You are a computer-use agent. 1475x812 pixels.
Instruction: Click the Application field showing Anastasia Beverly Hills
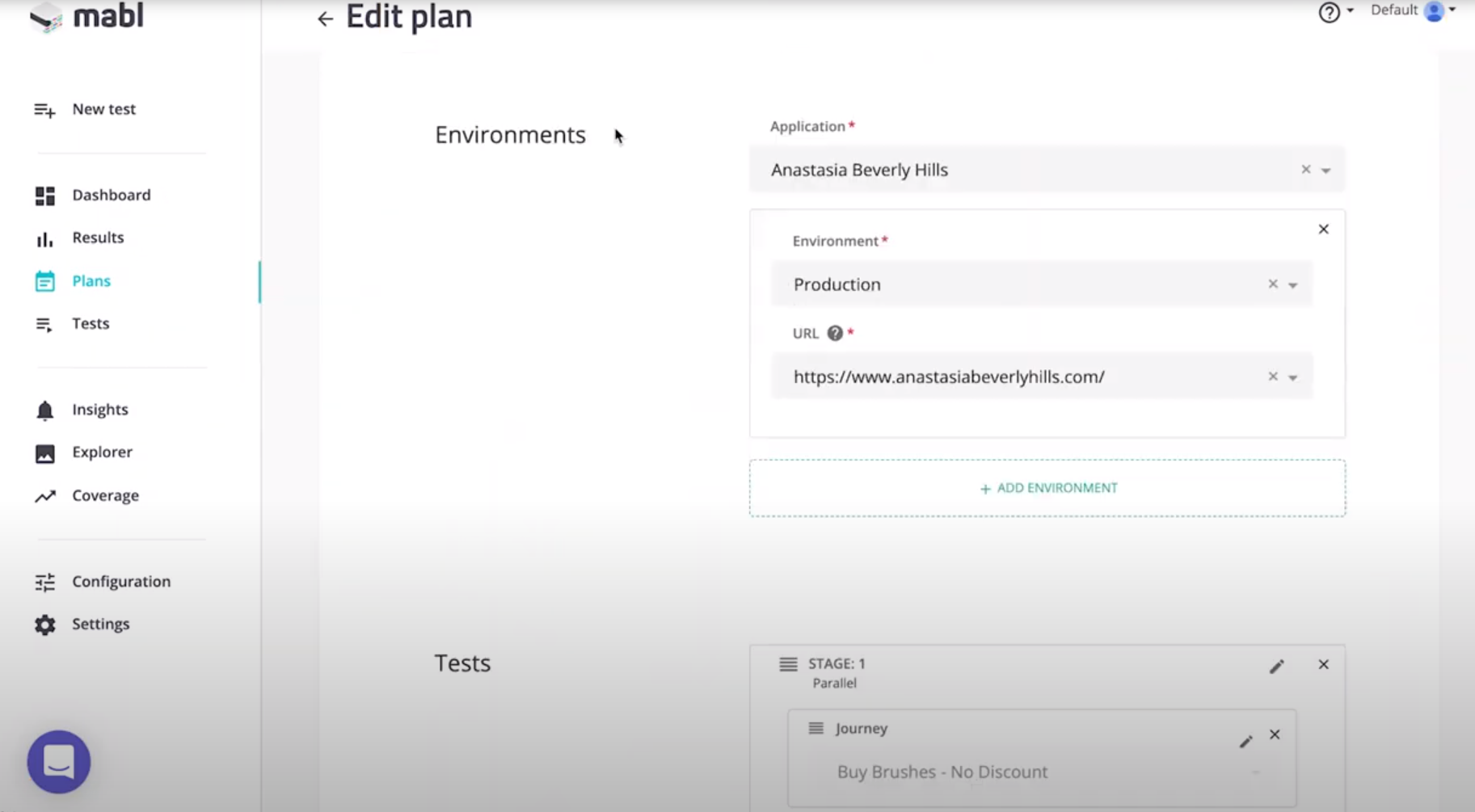[1047, 170]
